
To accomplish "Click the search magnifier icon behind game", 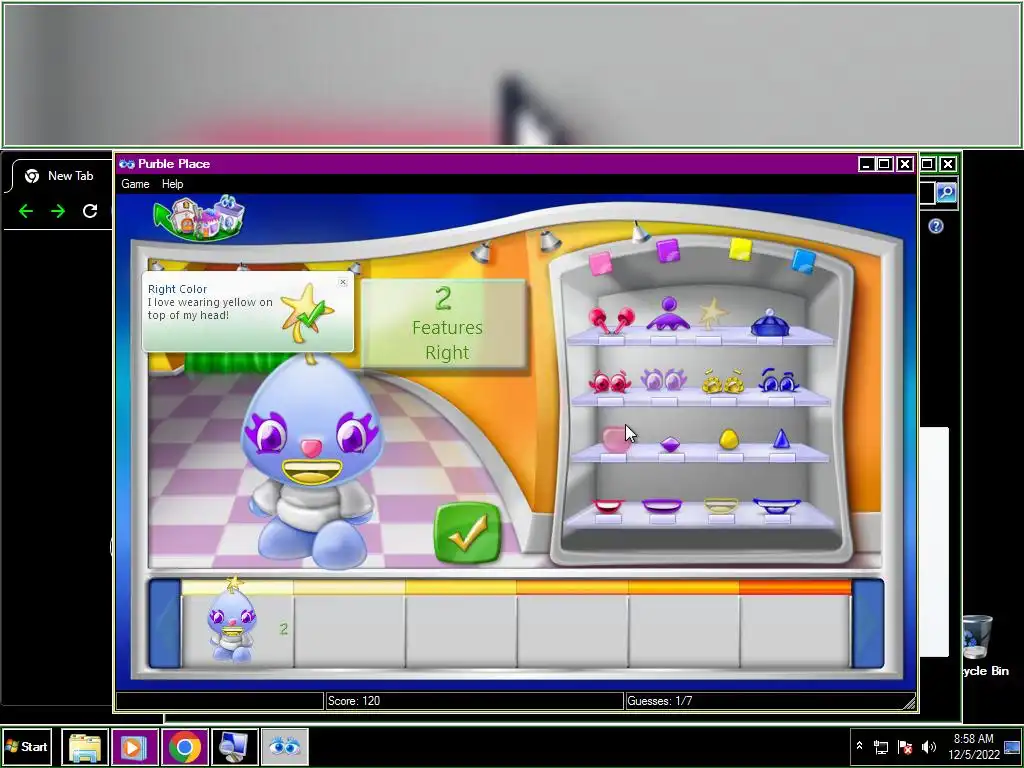I will tap(946, 193).
